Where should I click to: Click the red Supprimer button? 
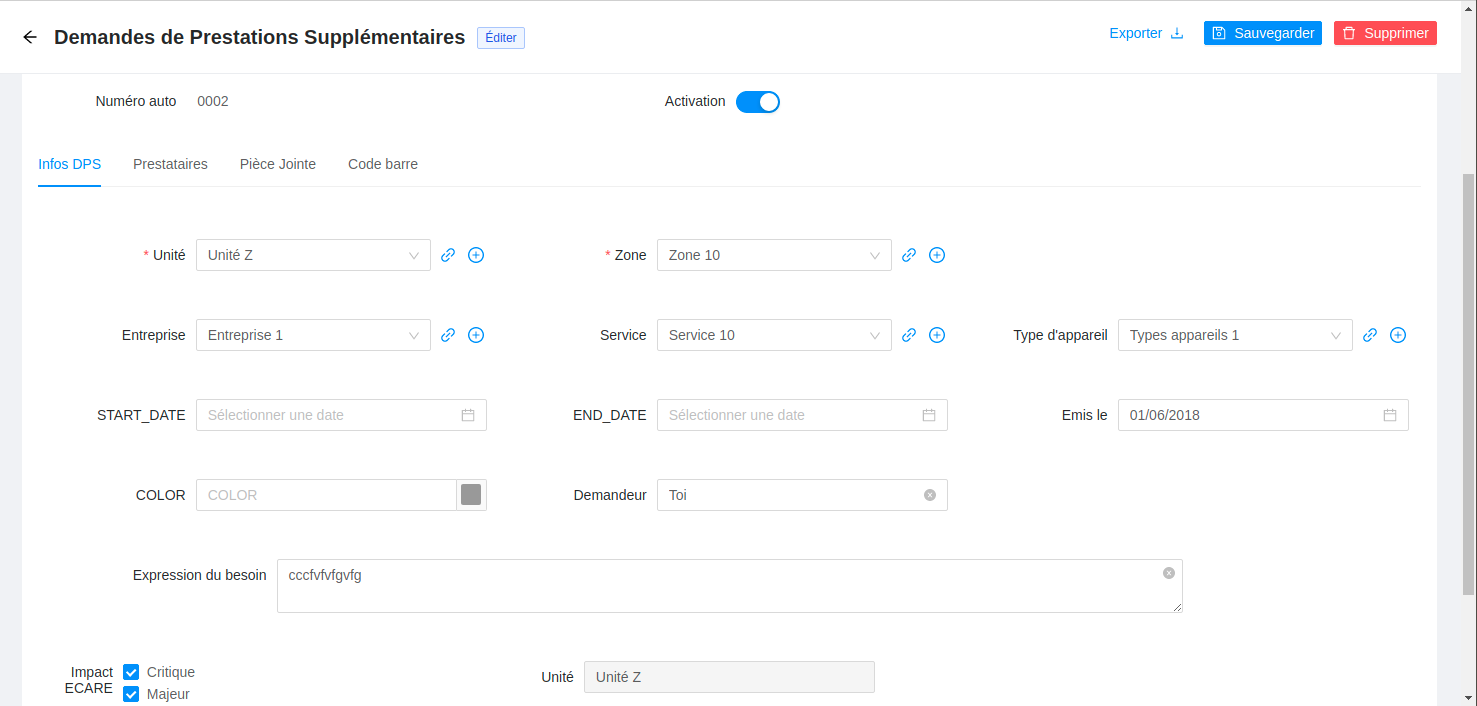pos(1385,33)
